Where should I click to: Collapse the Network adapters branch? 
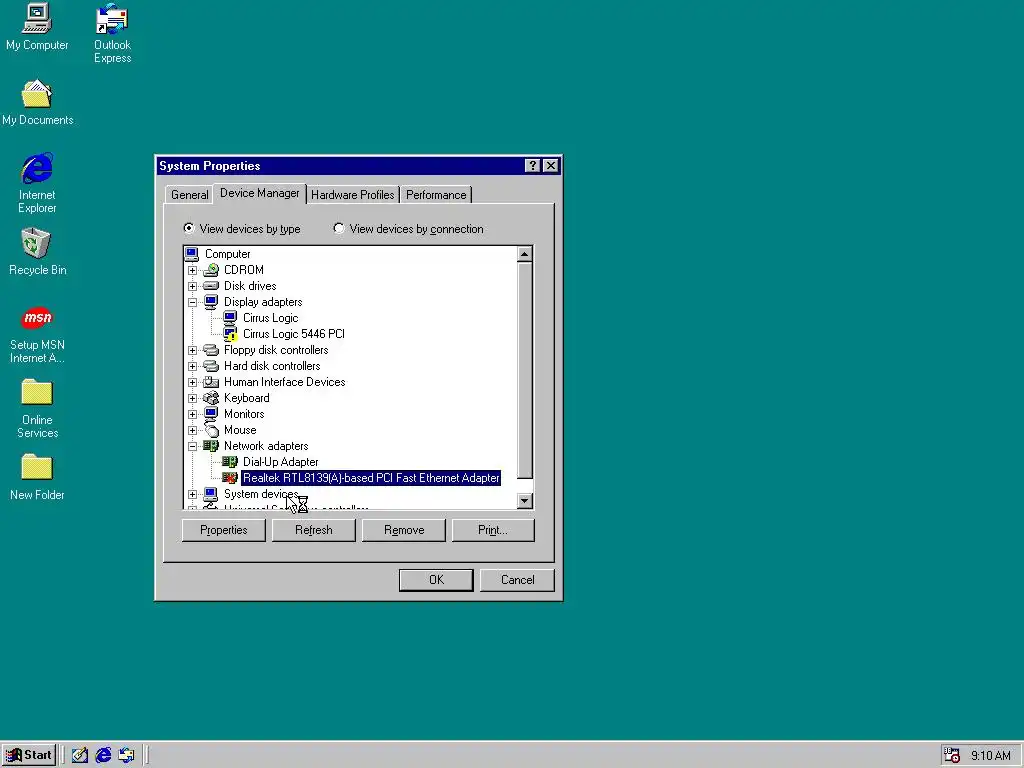coord(192,446)
